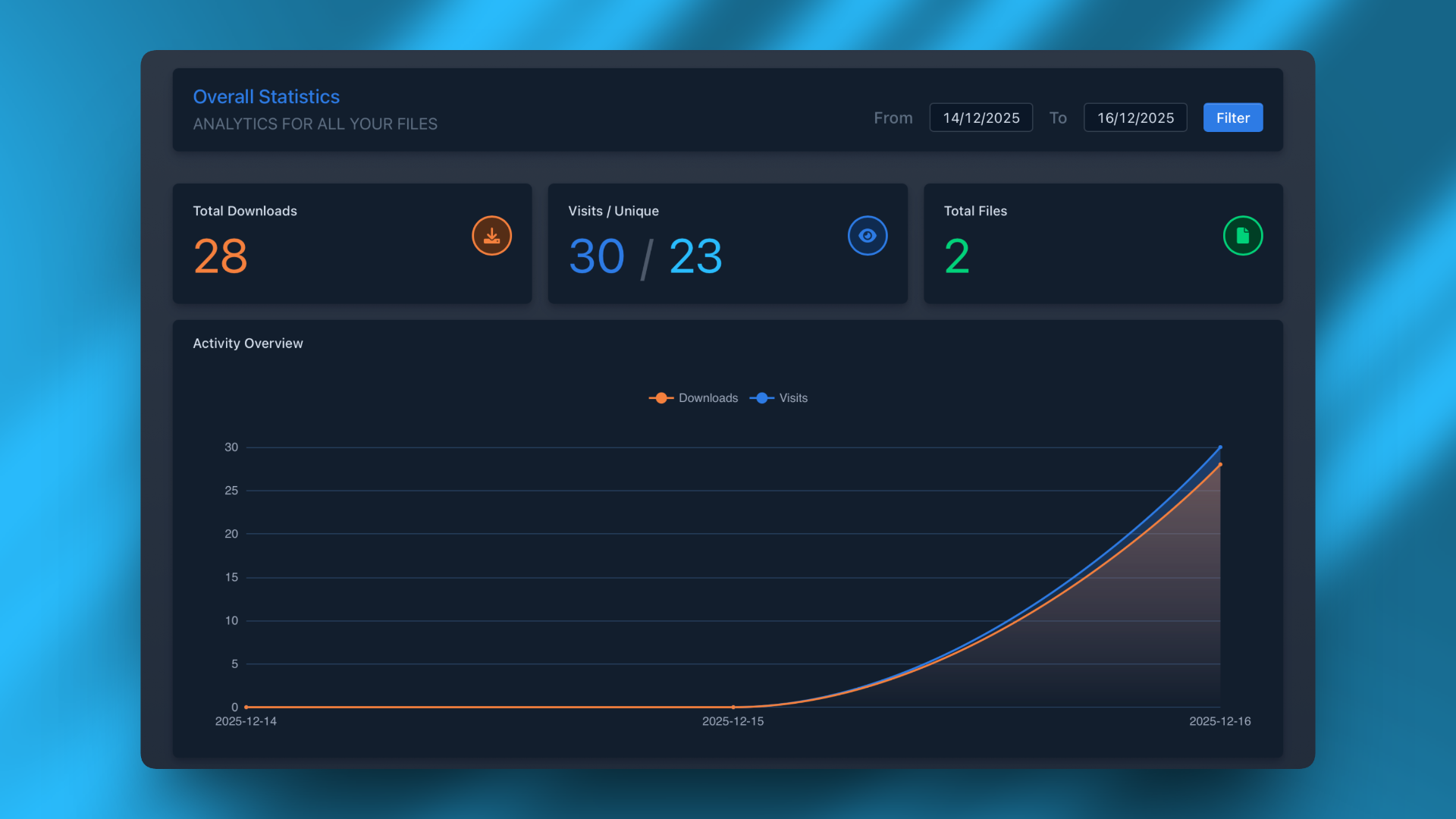Open the To date field 16/12/2025
The image size is (1456, 819).
[x=1135, y=118]
